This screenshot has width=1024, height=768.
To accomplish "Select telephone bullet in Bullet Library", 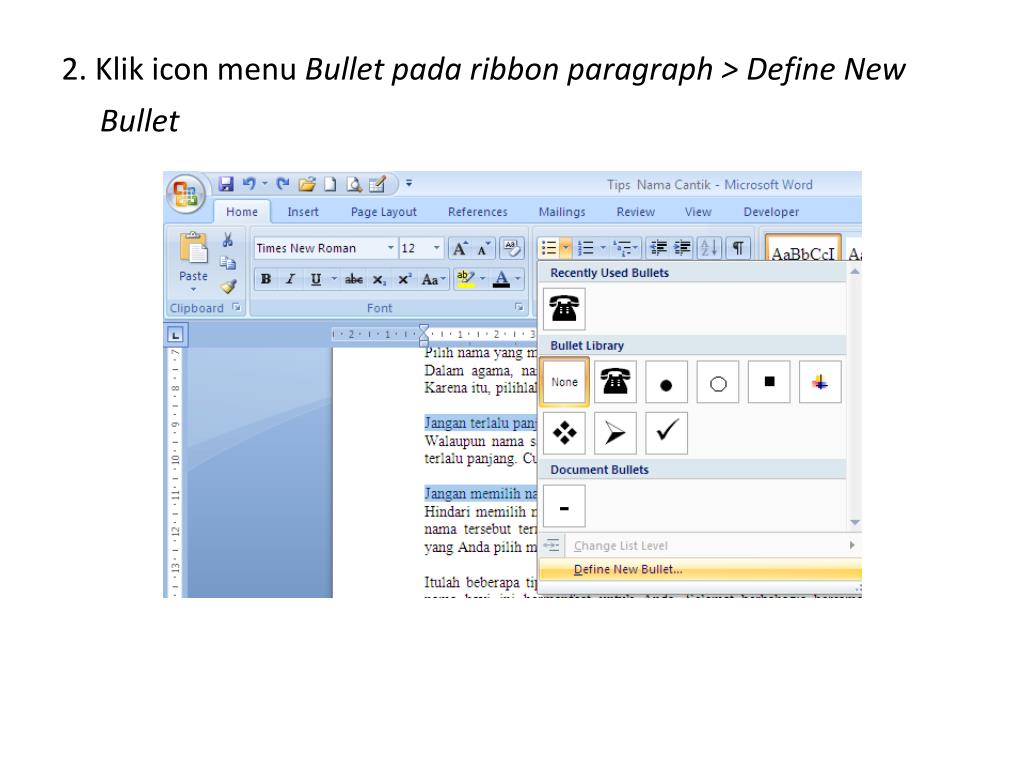I will coord(615,382).
